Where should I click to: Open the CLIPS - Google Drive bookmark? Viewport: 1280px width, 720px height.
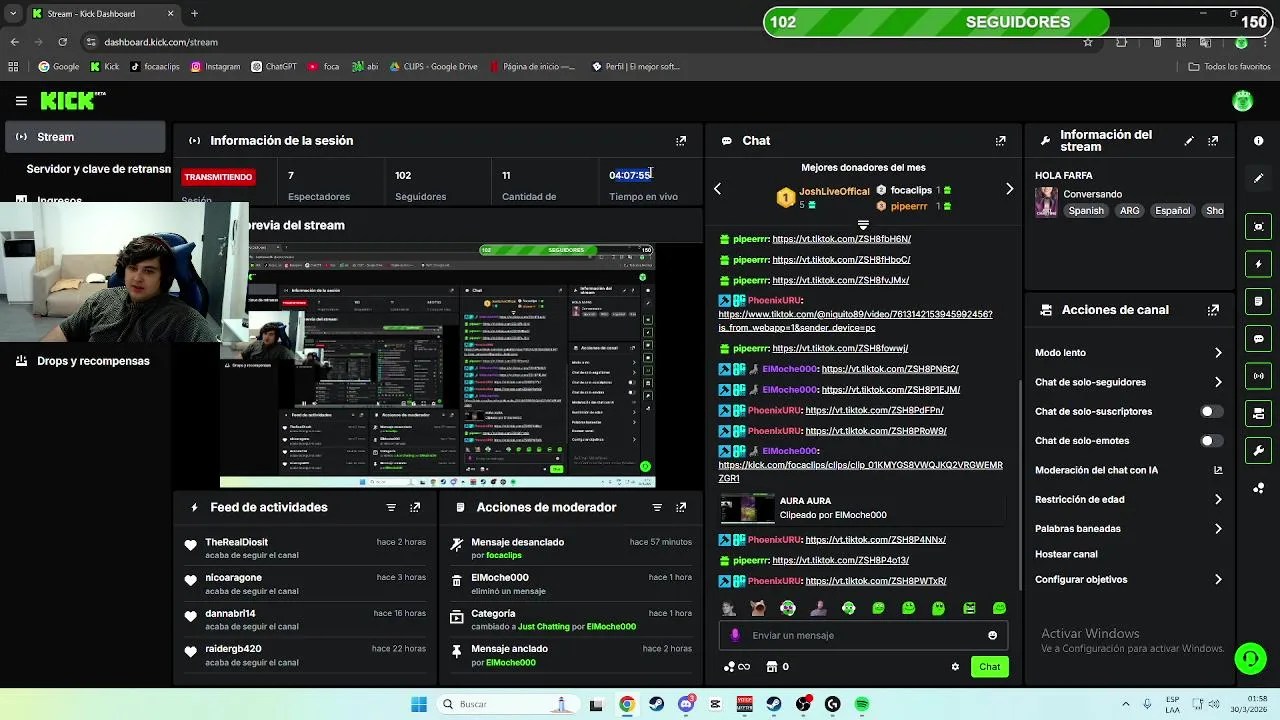432,67
